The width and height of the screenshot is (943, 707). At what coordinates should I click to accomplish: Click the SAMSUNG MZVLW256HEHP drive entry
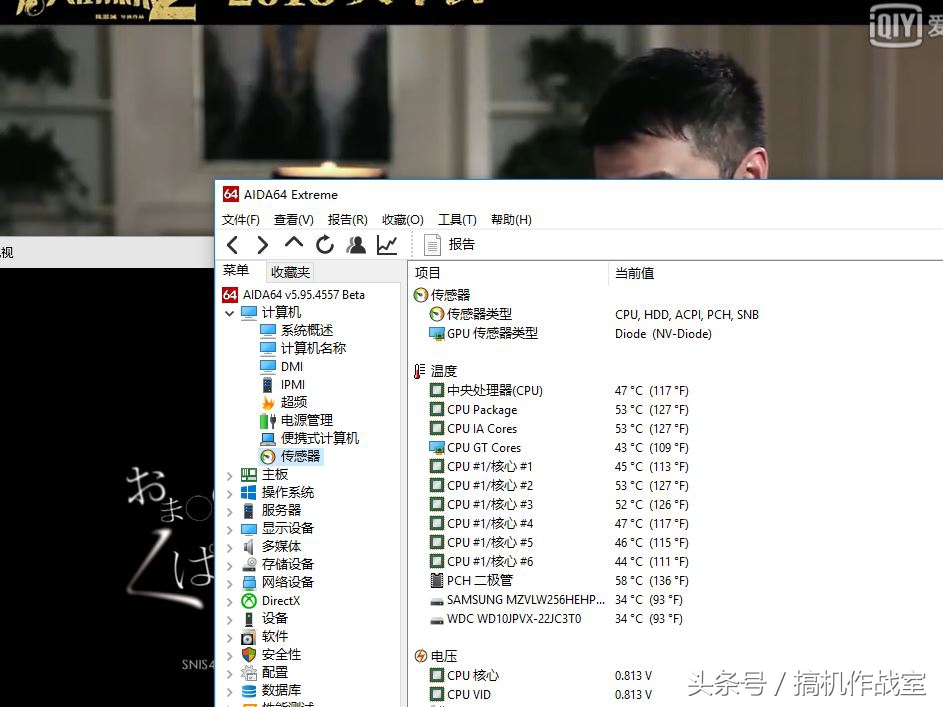pos(528,600)
